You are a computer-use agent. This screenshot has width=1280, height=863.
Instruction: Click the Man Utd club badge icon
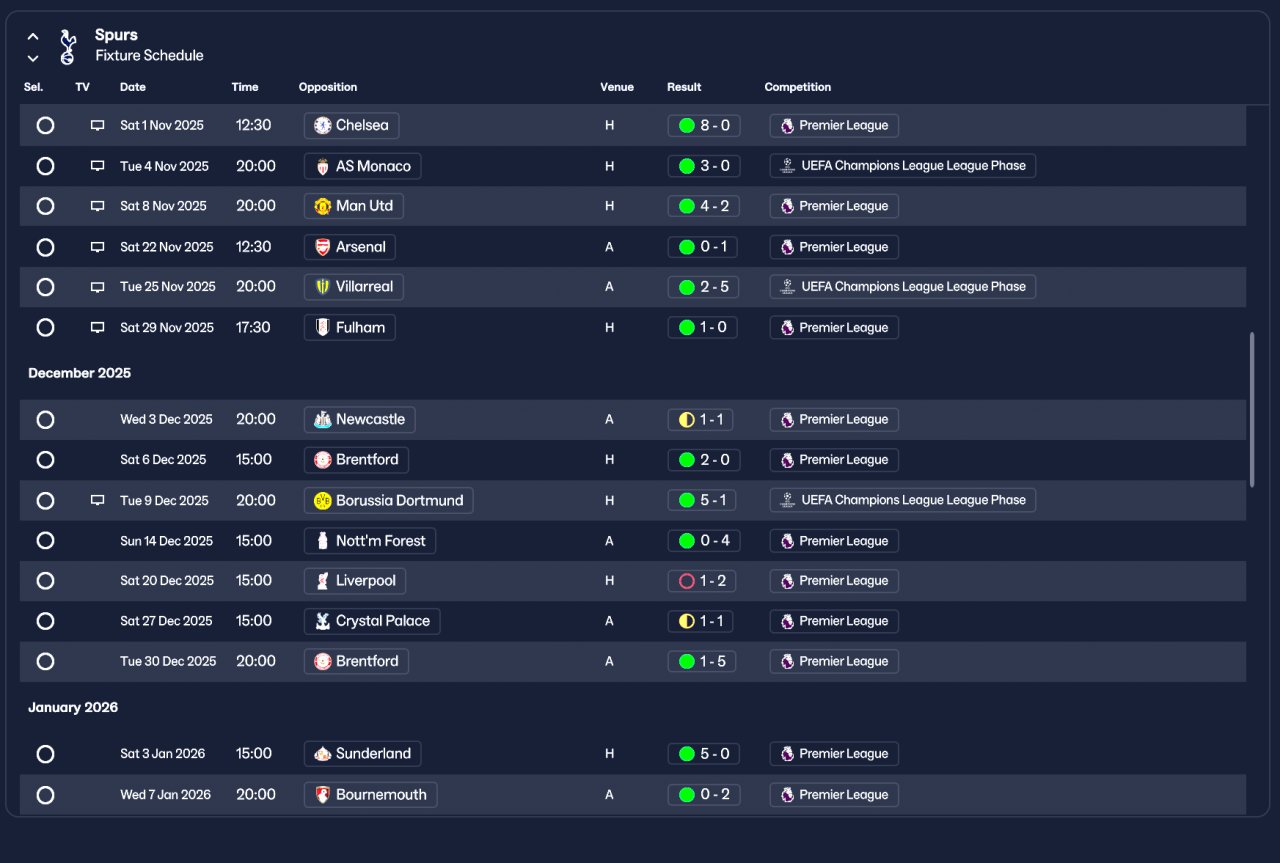[x=322, y=206]
